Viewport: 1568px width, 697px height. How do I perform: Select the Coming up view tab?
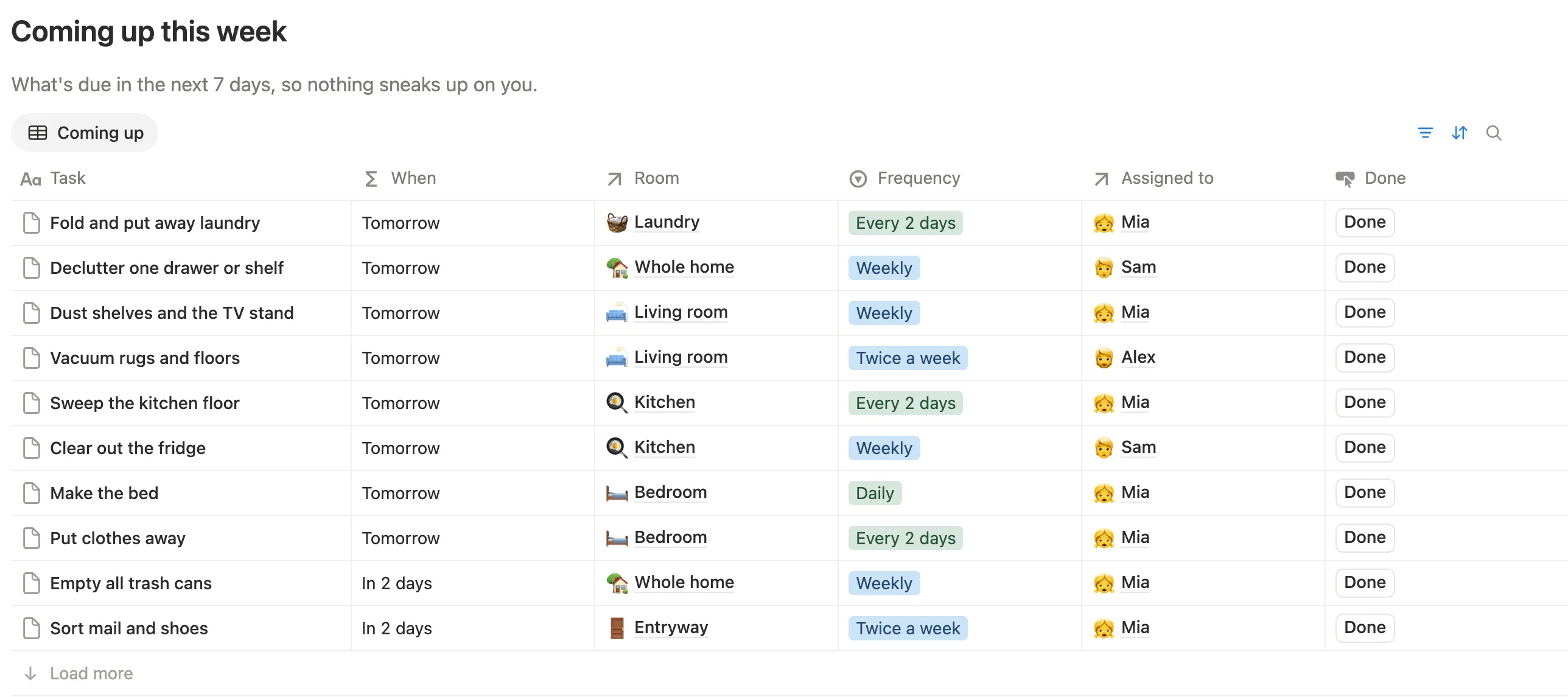pos(85,133)
